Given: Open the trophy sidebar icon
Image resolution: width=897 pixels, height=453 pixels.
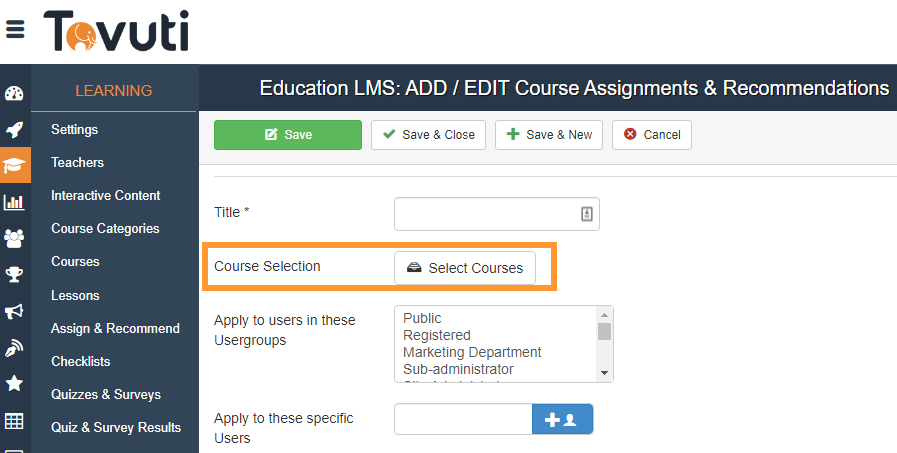Looking at the screenshot, I should point(14,274).
